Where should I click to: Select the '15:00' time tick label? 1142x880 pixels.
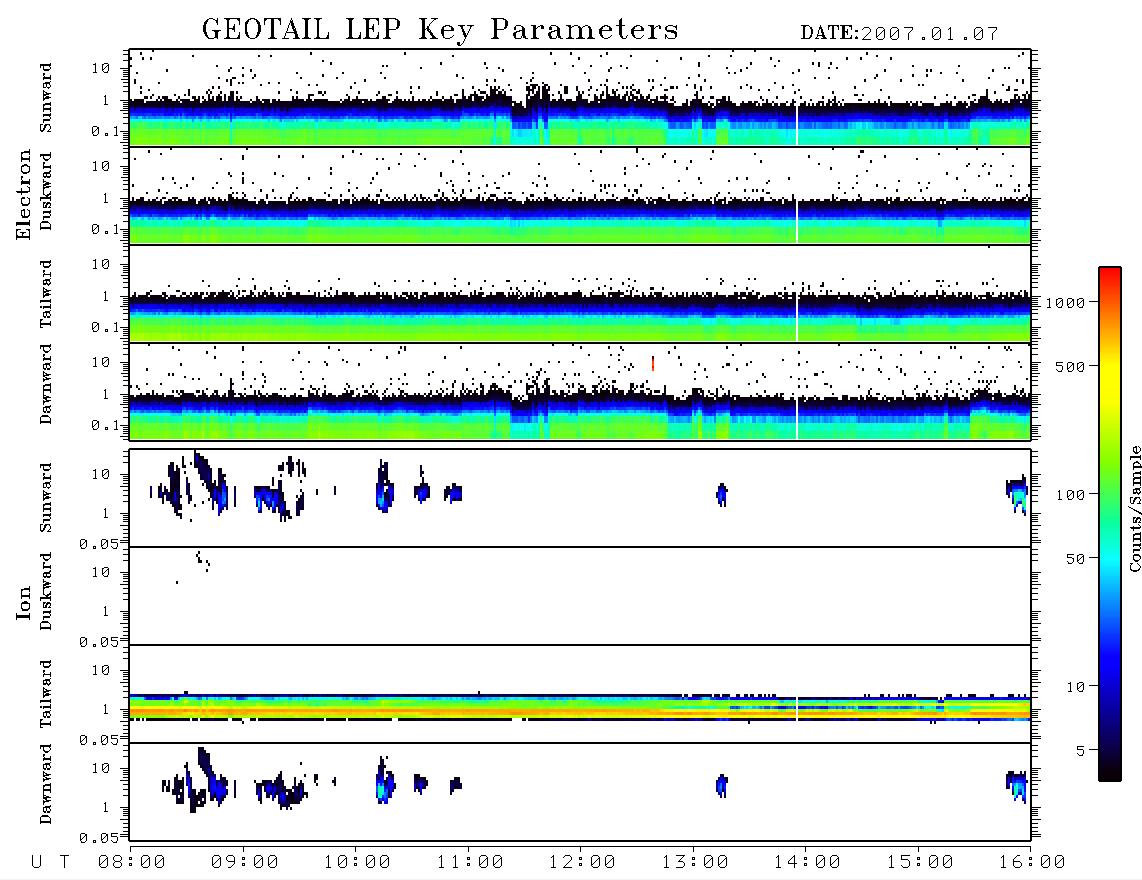(x=920, y=862)
